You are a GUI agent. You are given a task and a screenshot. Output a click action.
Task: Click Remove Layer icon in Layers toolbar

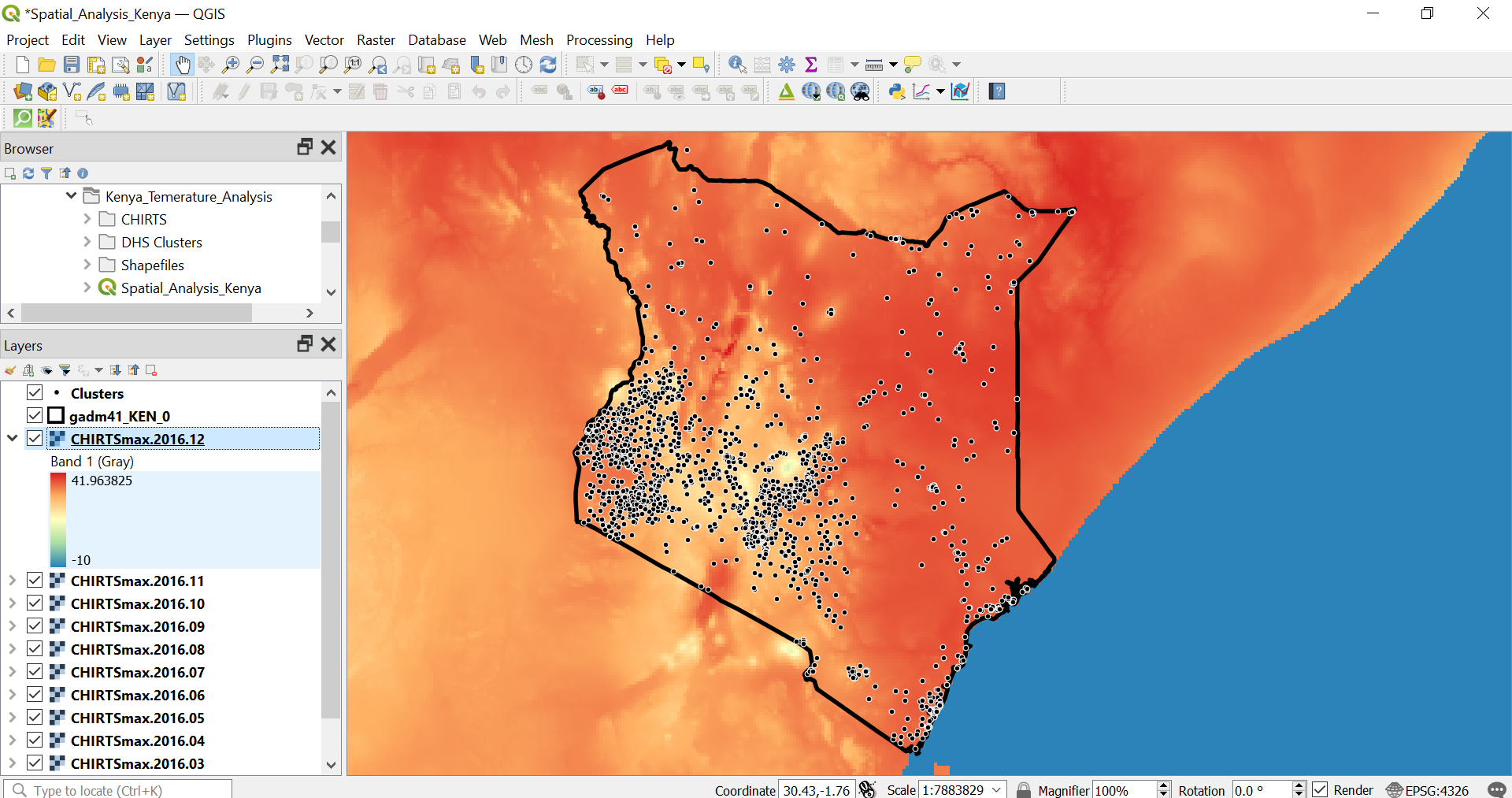pos(151,370)
